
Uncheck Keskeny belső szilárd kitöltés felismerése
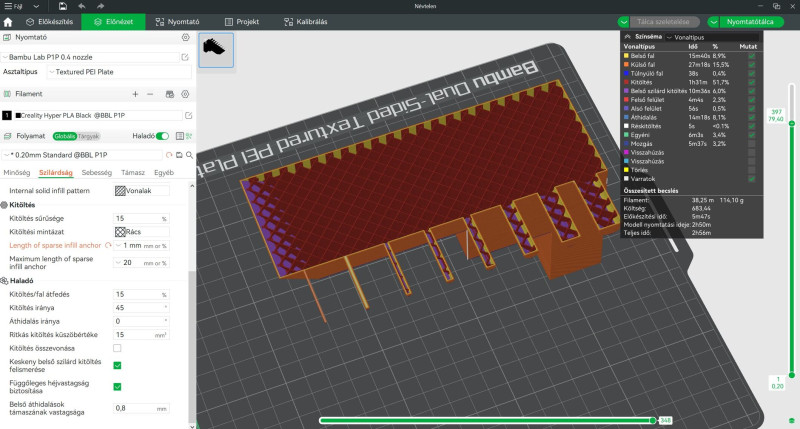tap(117, 365)
